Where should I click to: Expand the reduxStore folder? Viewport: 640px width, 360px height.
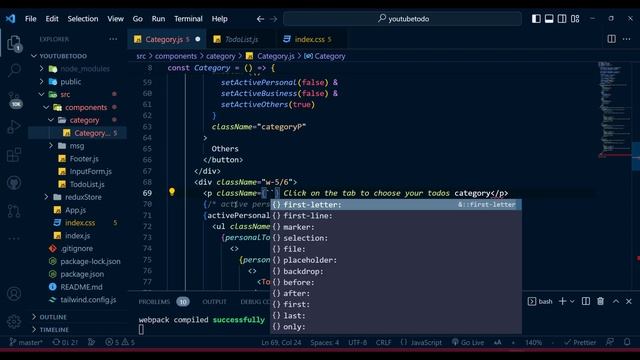click(83, 197)
